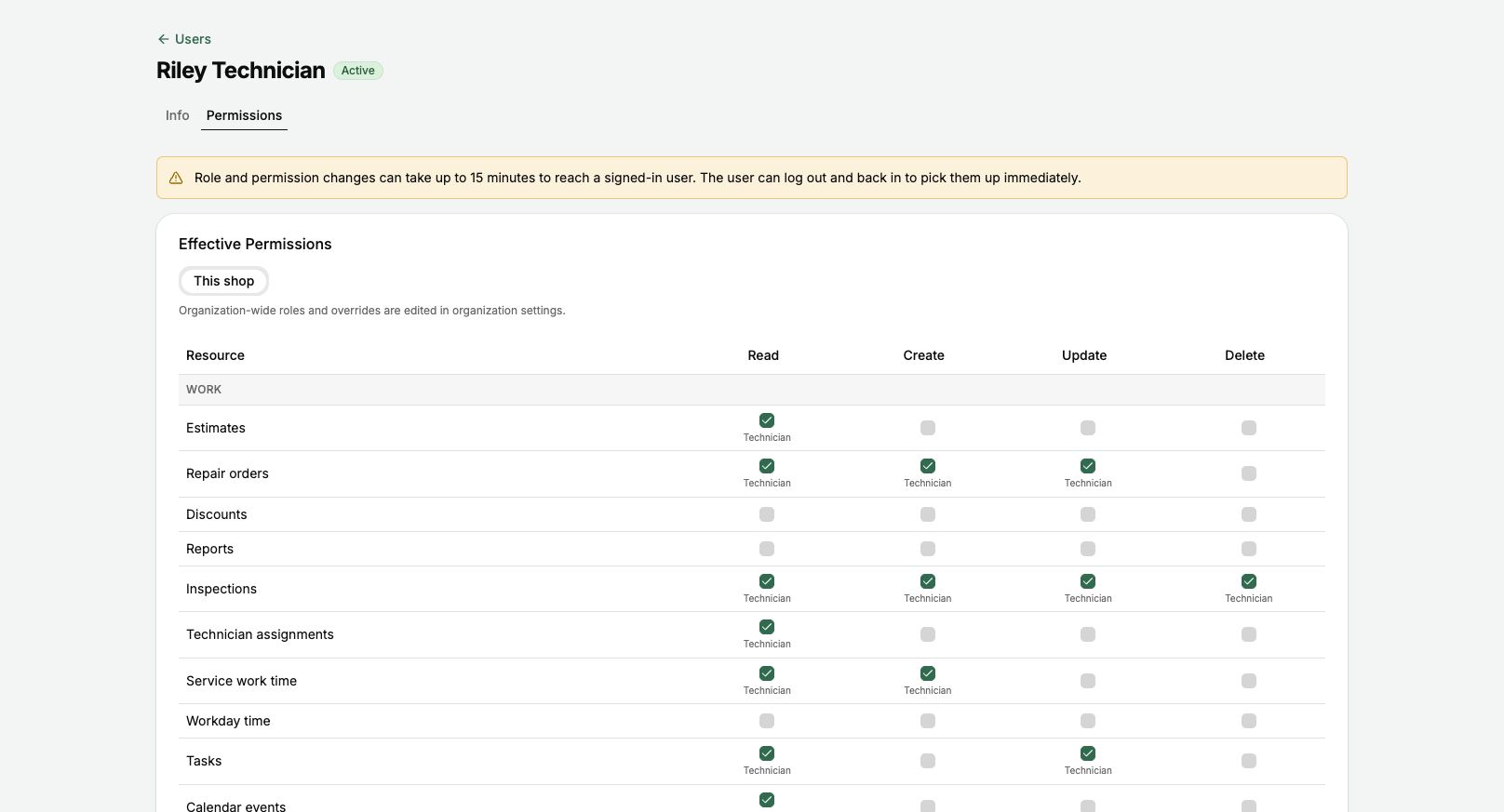
Task: Click the Estimates resource name
Action: (x=216, y=428)
